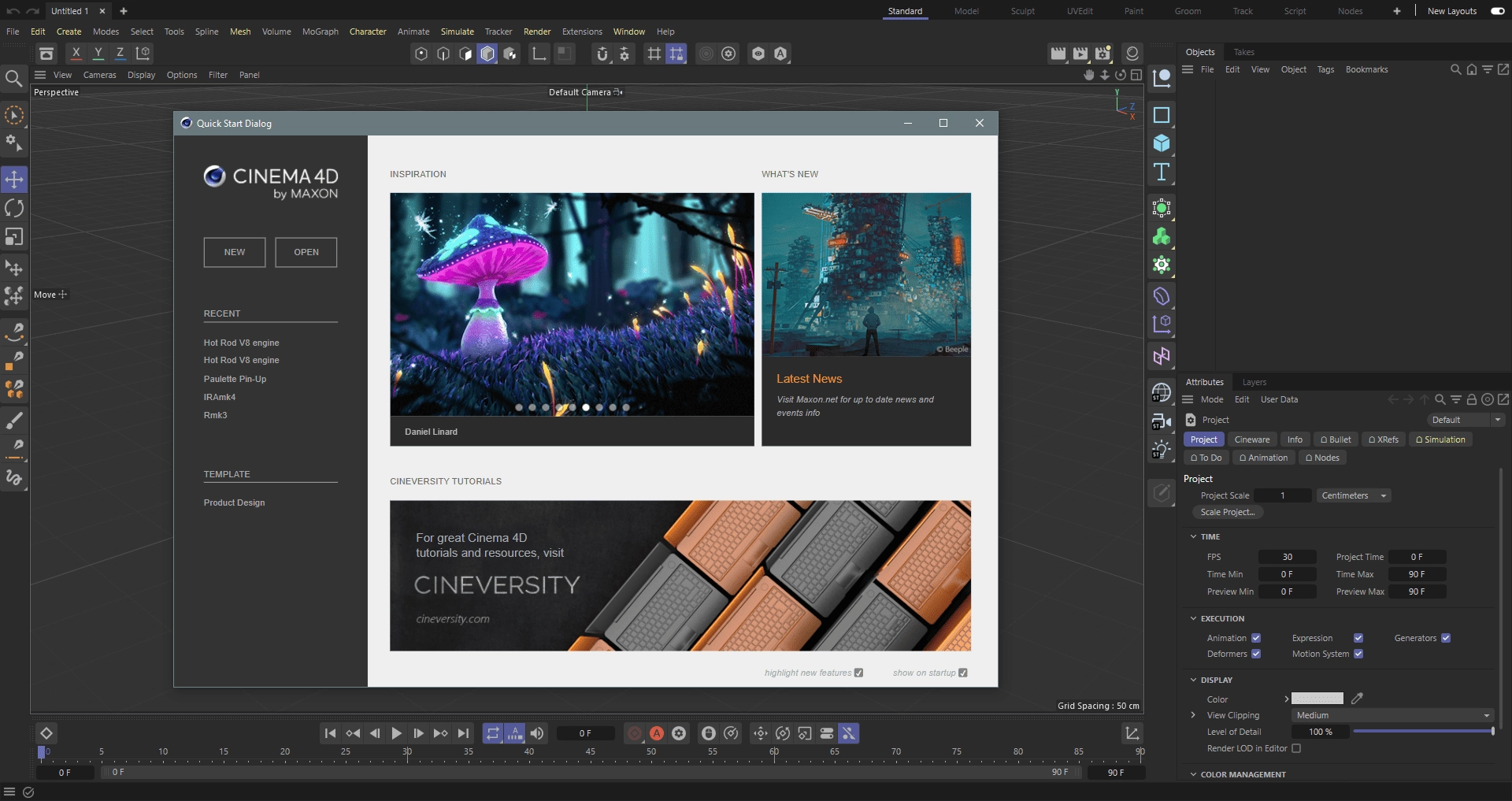Click the Level of Detail slider
1512x801 pixels.
pos(1423,732)
